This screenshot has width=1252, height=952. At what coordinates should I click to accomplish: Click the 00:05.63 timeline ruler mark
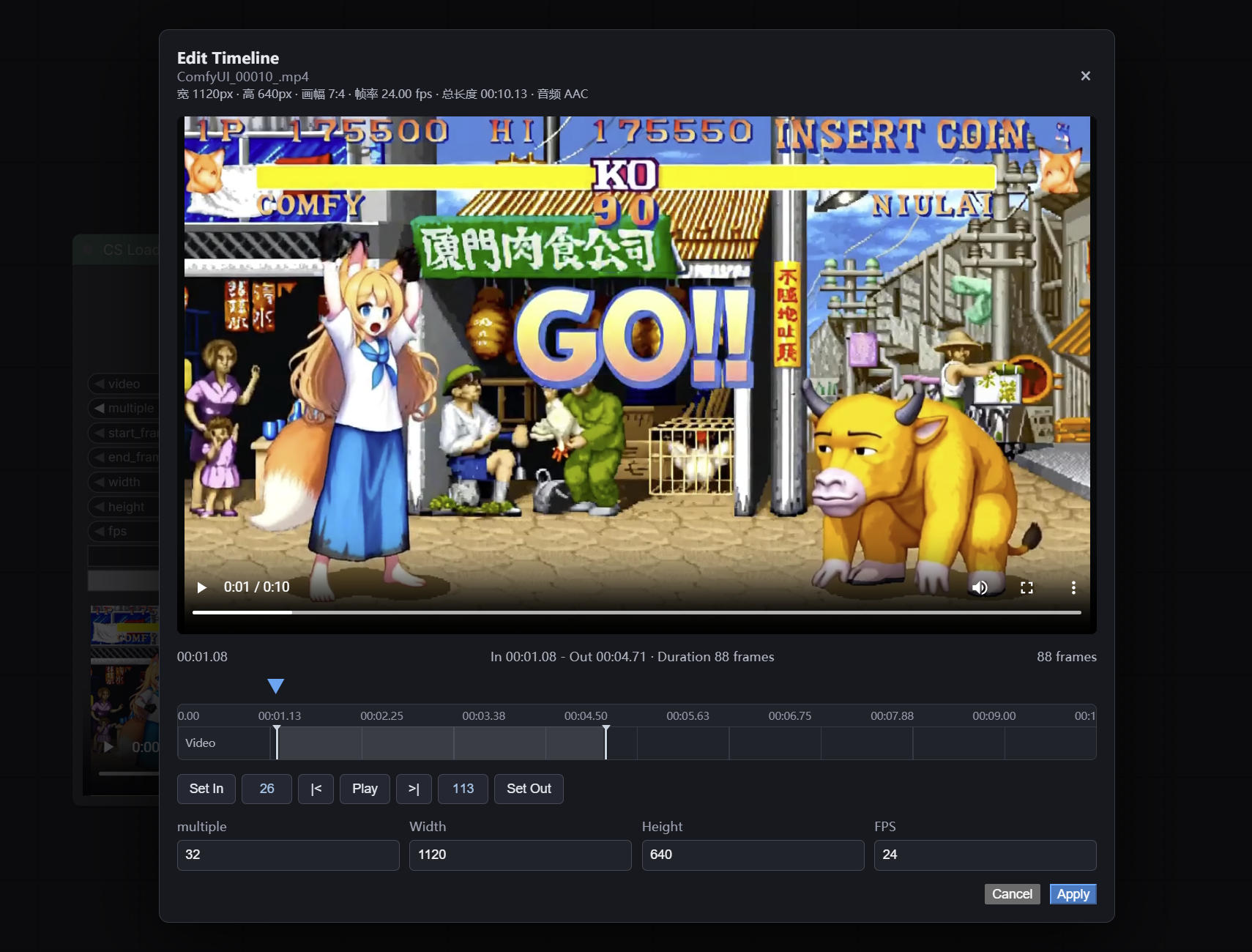[688, 715]
